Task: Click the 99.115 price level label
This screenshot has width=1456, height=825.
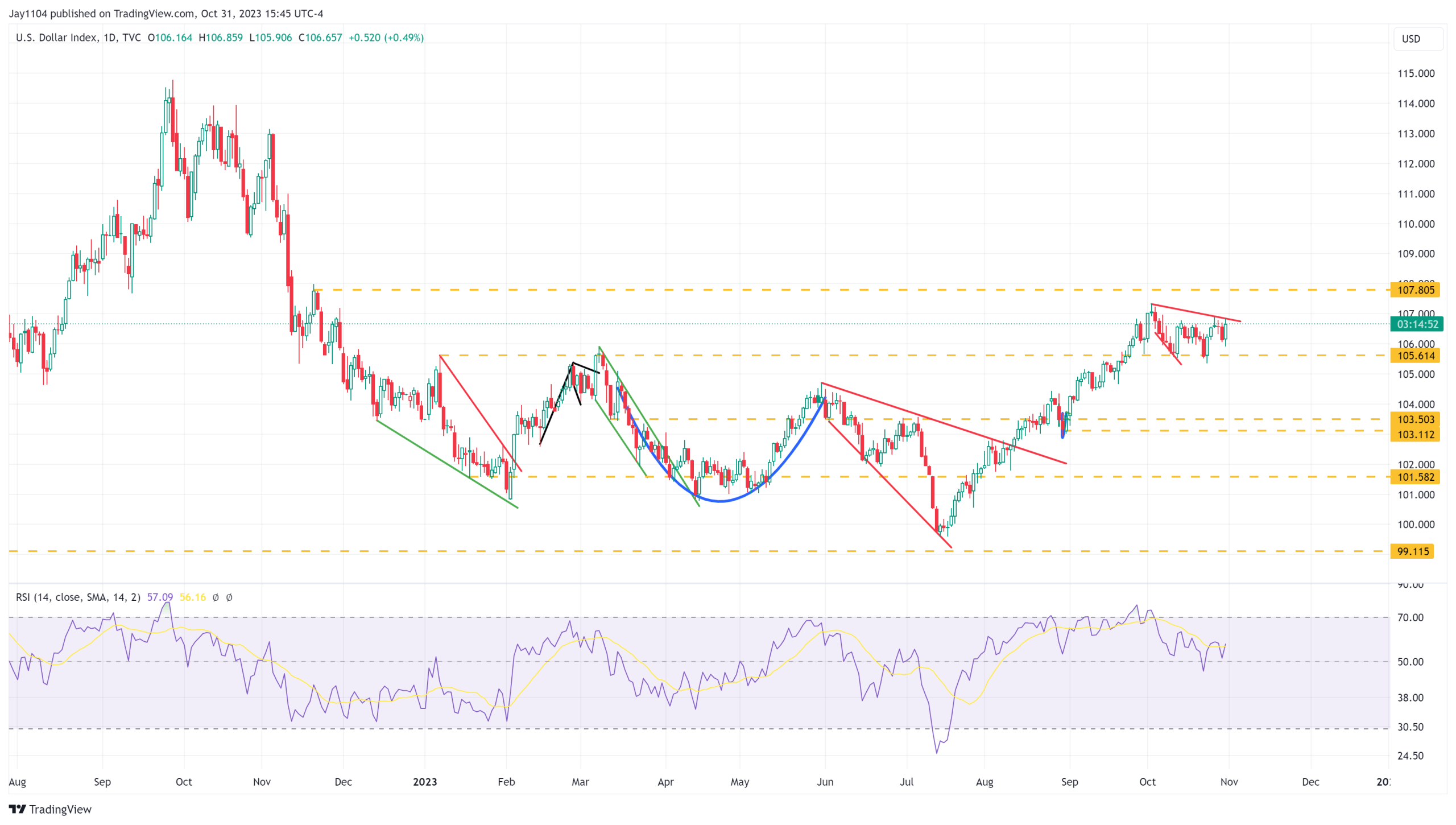Action: [x=1413, y=552]
